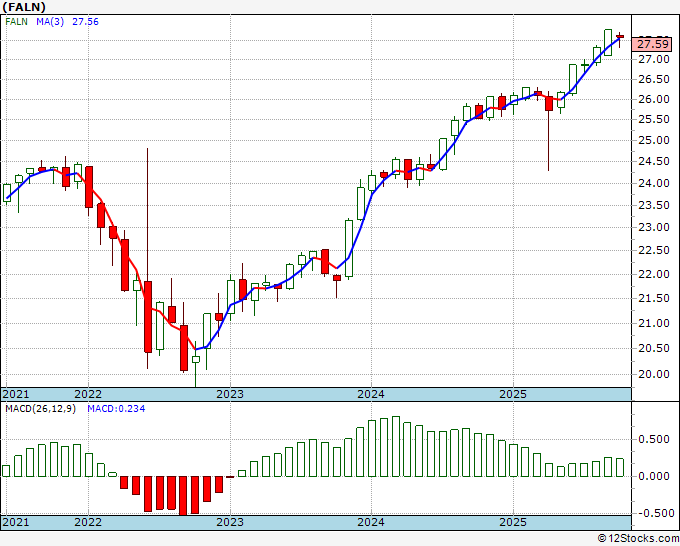Click the 21.50 price axis label
This screenshot has width=680, height=546.
(x=654, y=298)
